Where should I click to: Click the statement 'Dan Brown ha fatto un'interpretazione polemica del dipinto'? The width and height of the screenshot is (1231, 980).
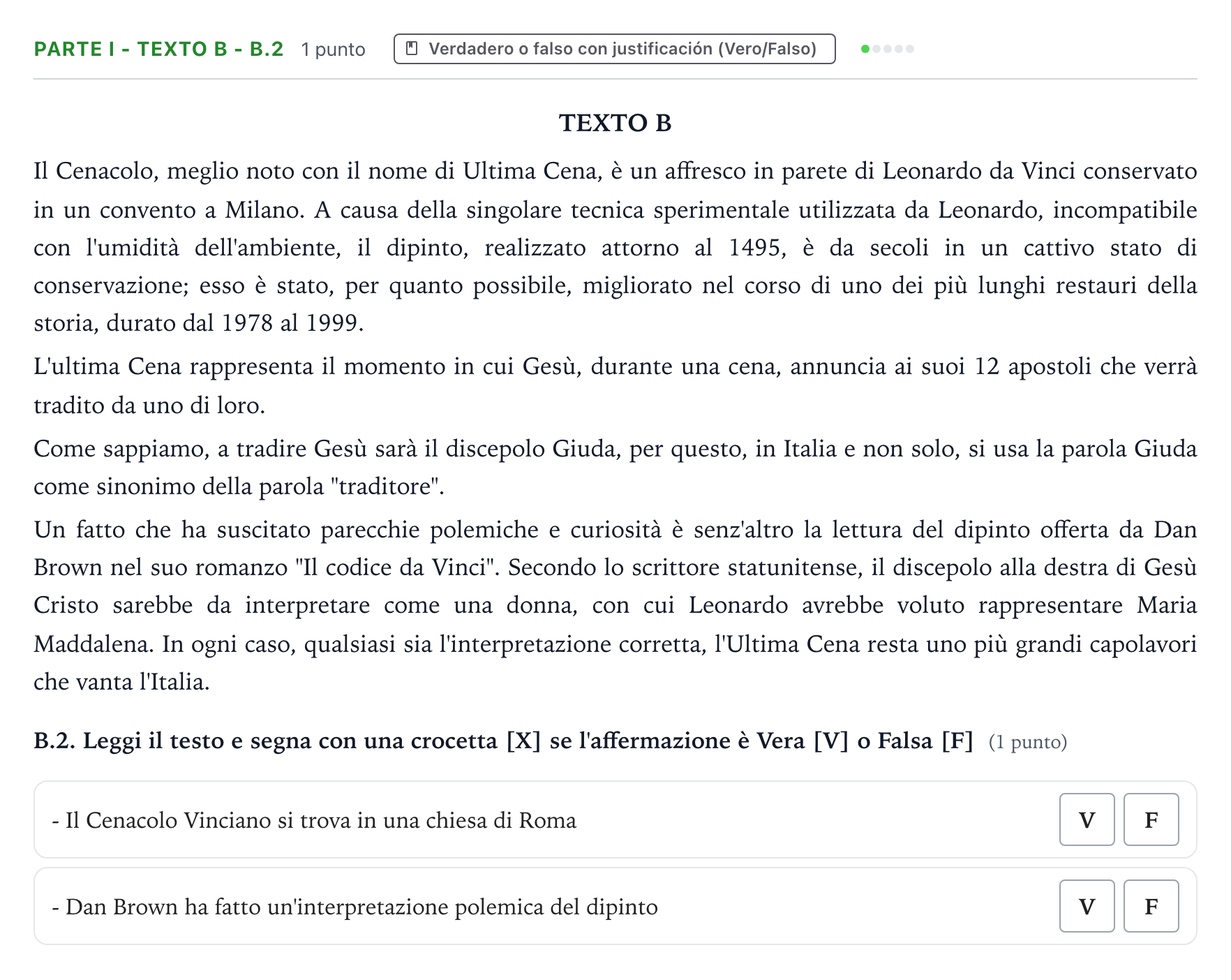(x=355, y=907)
